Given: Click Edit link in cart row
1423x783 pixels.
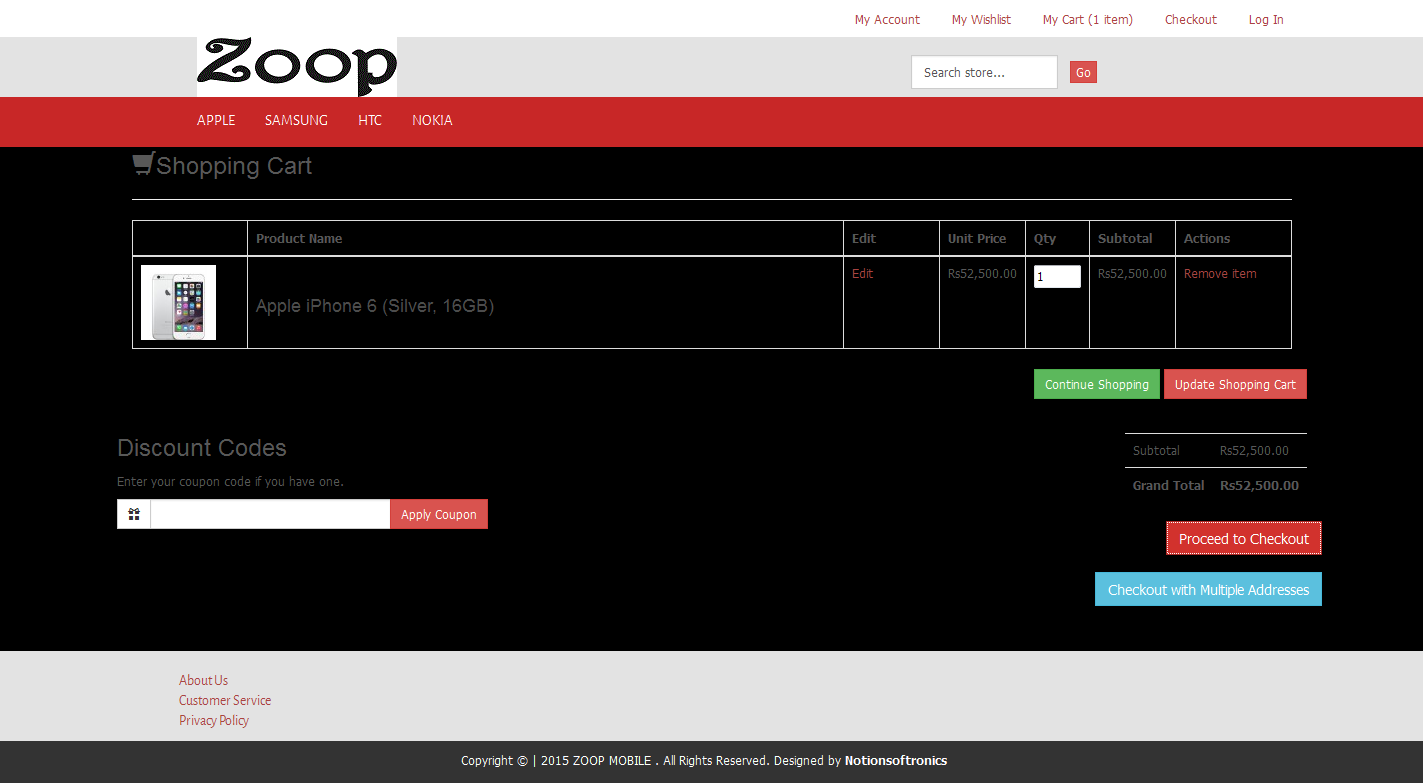Looking at the screenshot, I should [862, 273].
